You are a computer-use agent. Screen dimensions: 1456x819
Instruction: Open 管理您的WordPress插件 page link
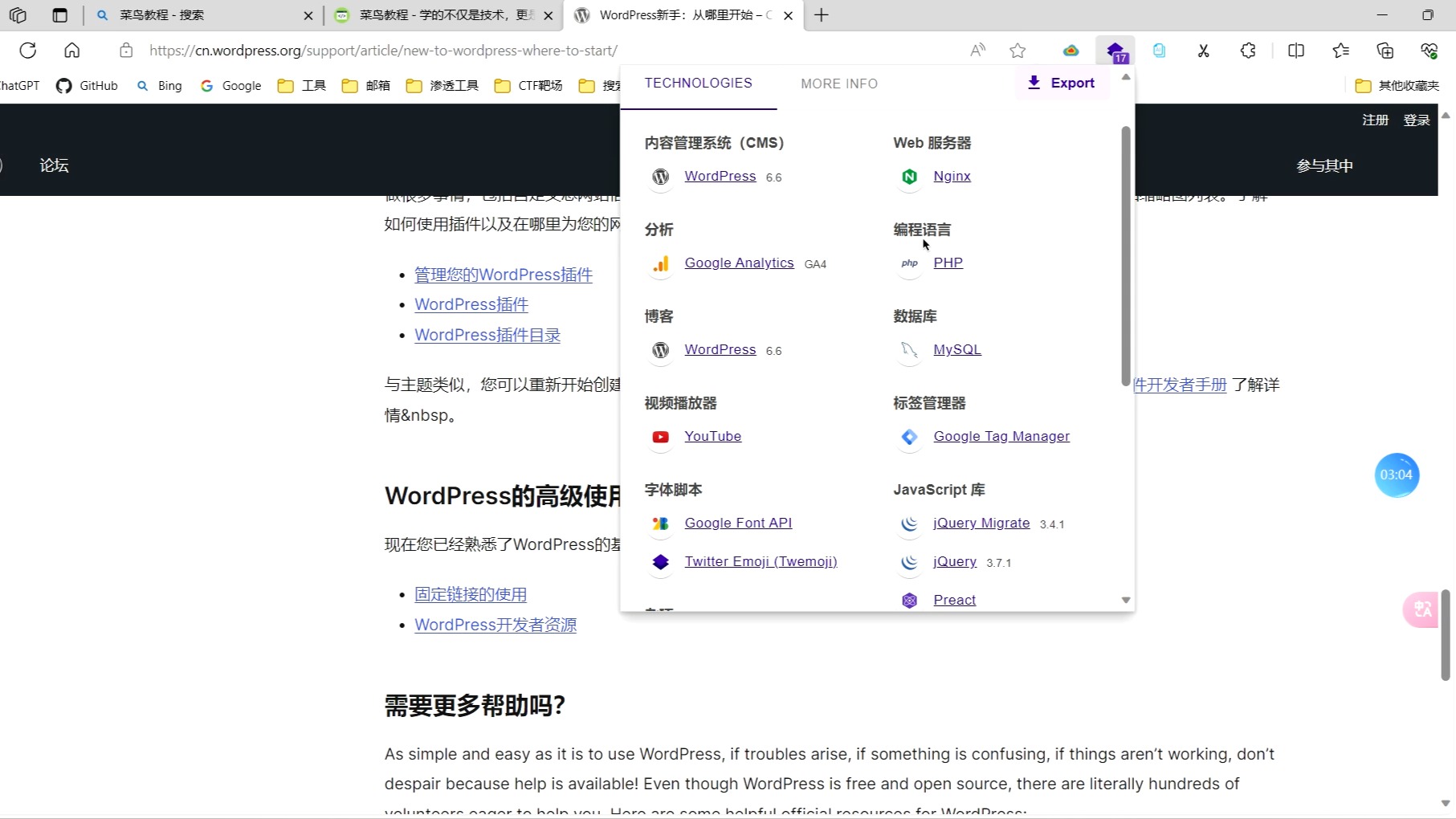click(504, 275)
